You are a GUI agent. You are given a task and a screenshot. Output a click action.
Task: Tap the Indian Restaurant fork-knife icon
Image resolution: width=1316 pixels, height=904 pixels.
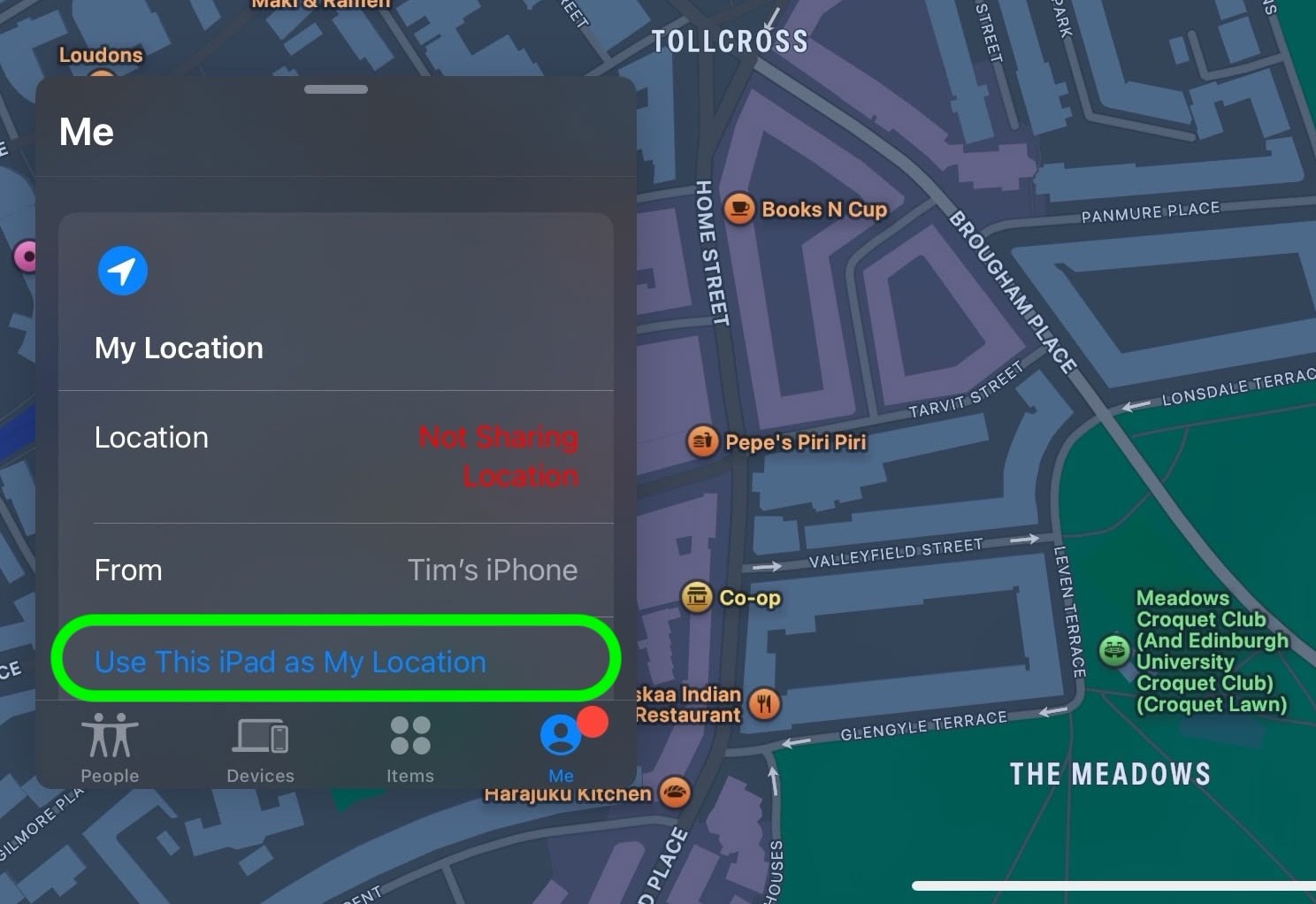pyautogui.click(x=764, y=704)
